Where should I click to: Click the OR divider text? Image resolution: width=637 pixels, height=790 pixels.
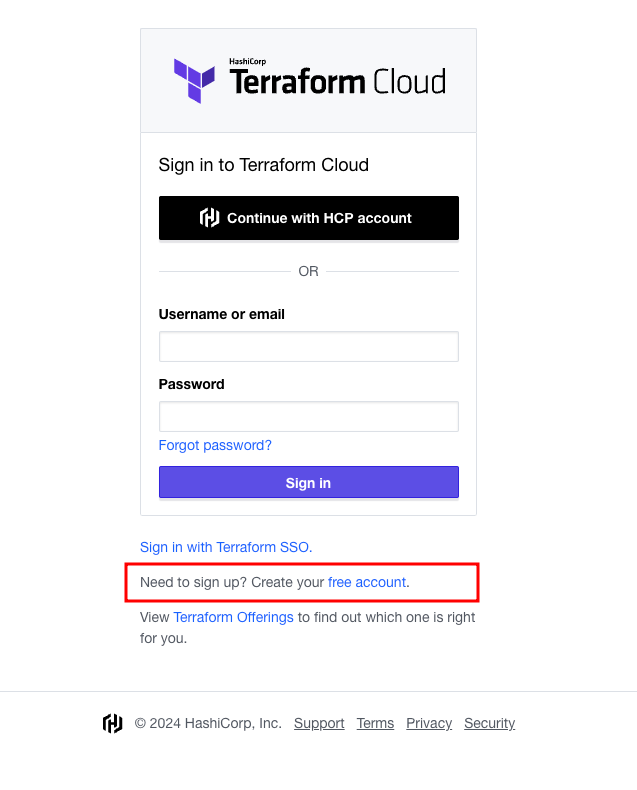pyautogui.click(x=308, y=271)
